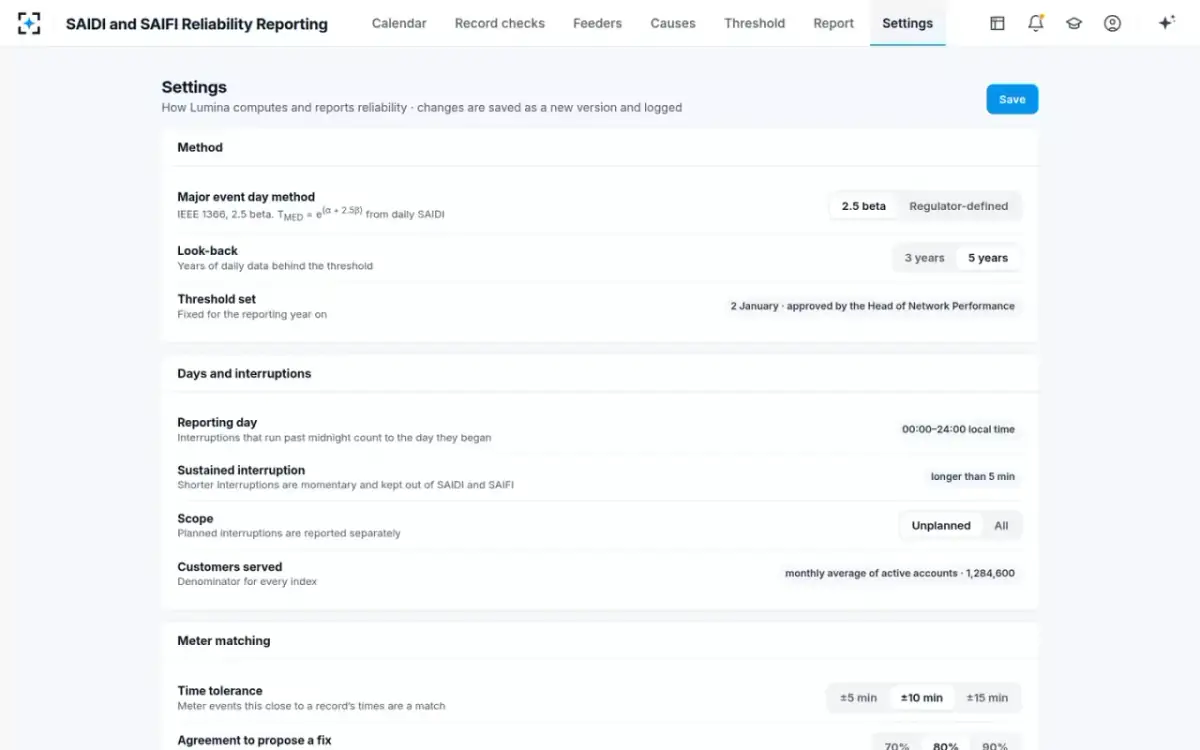Screen dimensions: 1200x750
Task: Switch to the Feeders tab
Action: coord(597,23)
